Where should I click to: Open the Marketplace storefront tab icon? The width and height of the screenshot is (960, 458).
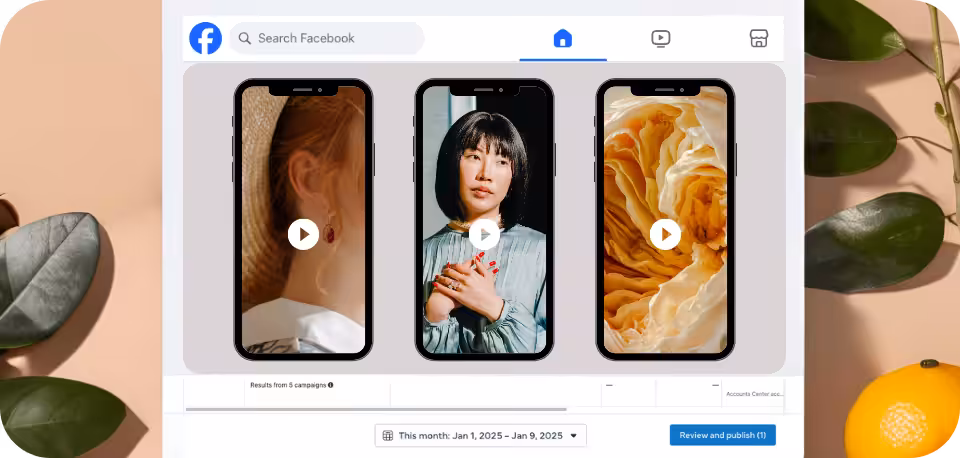coord(759,39)
